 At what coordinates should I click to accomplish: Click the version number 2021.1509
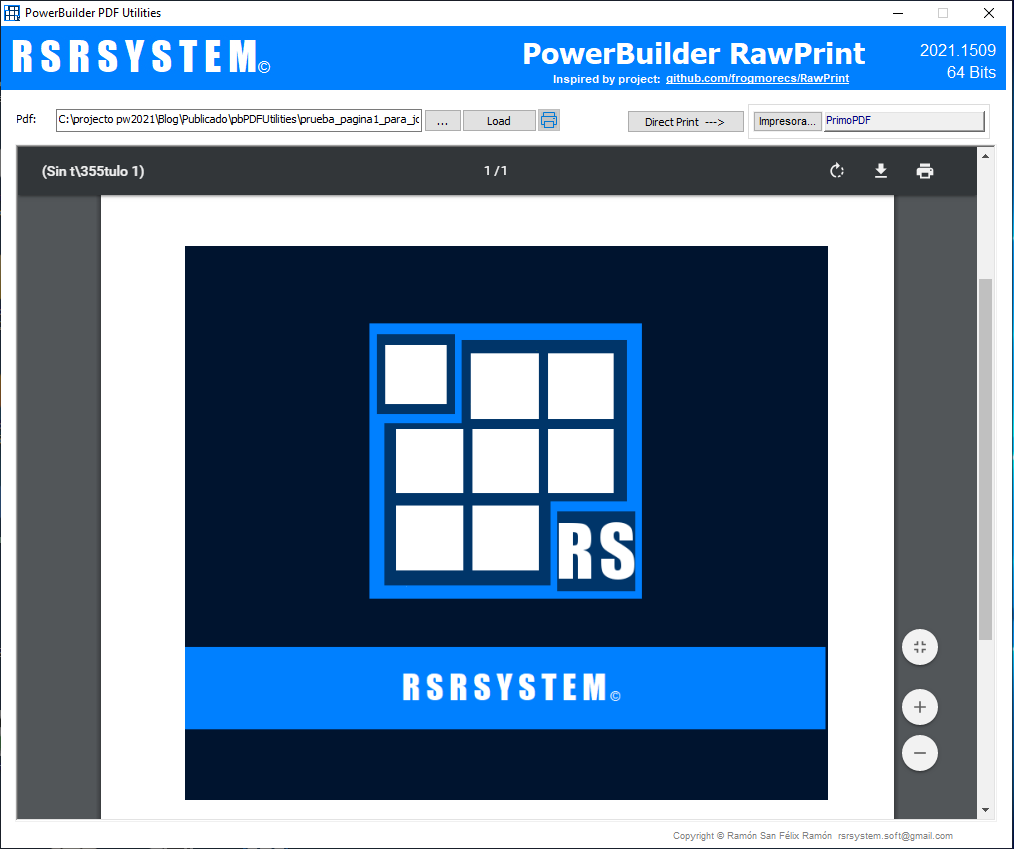(958, 50)
